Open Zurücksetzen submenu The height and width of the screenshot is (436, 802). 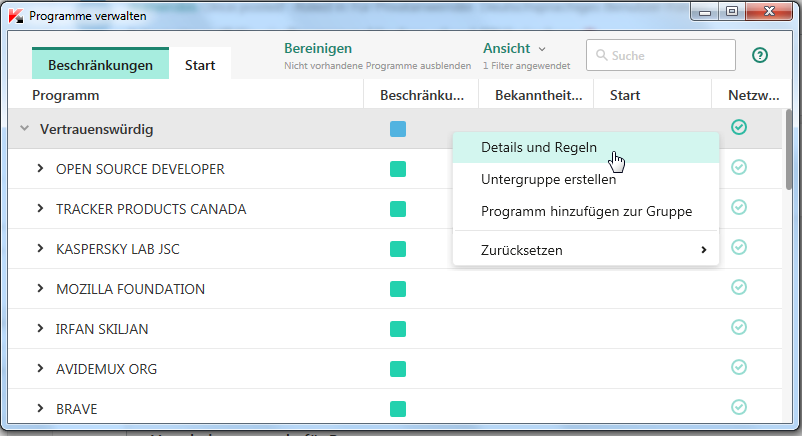[x=586, y=250]
